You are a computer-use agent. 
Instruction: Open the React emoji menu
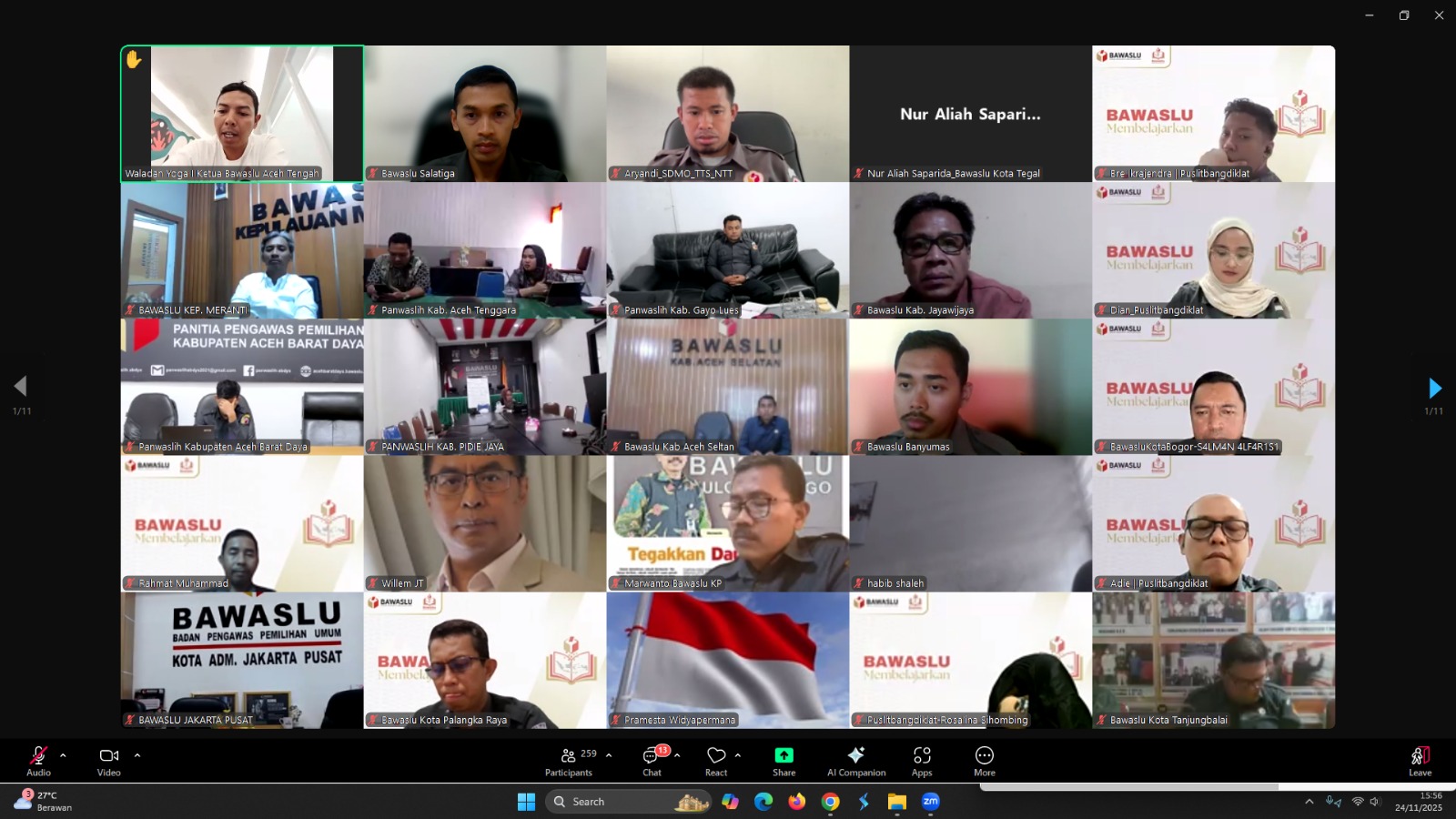[x=716, y=760]
